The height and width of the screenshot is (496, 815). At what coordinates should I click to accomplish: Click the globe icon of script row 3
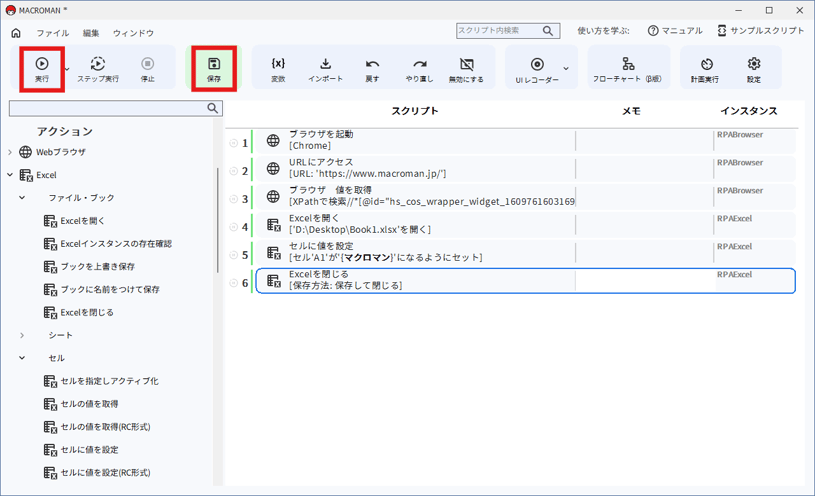(x=273, y=197)
